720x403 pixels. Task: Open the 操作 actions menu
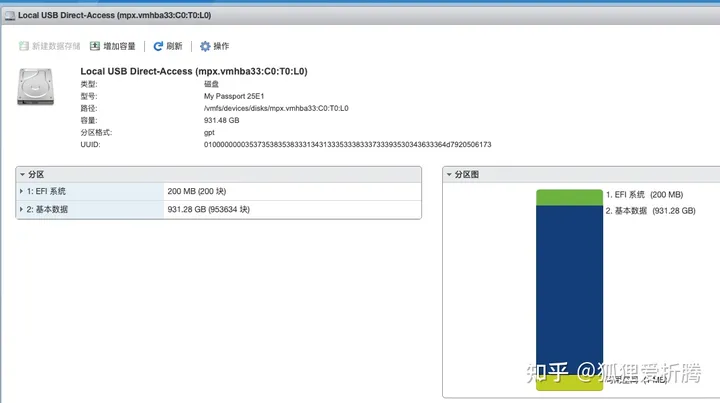pyautogui.click(x=221, y=46)
